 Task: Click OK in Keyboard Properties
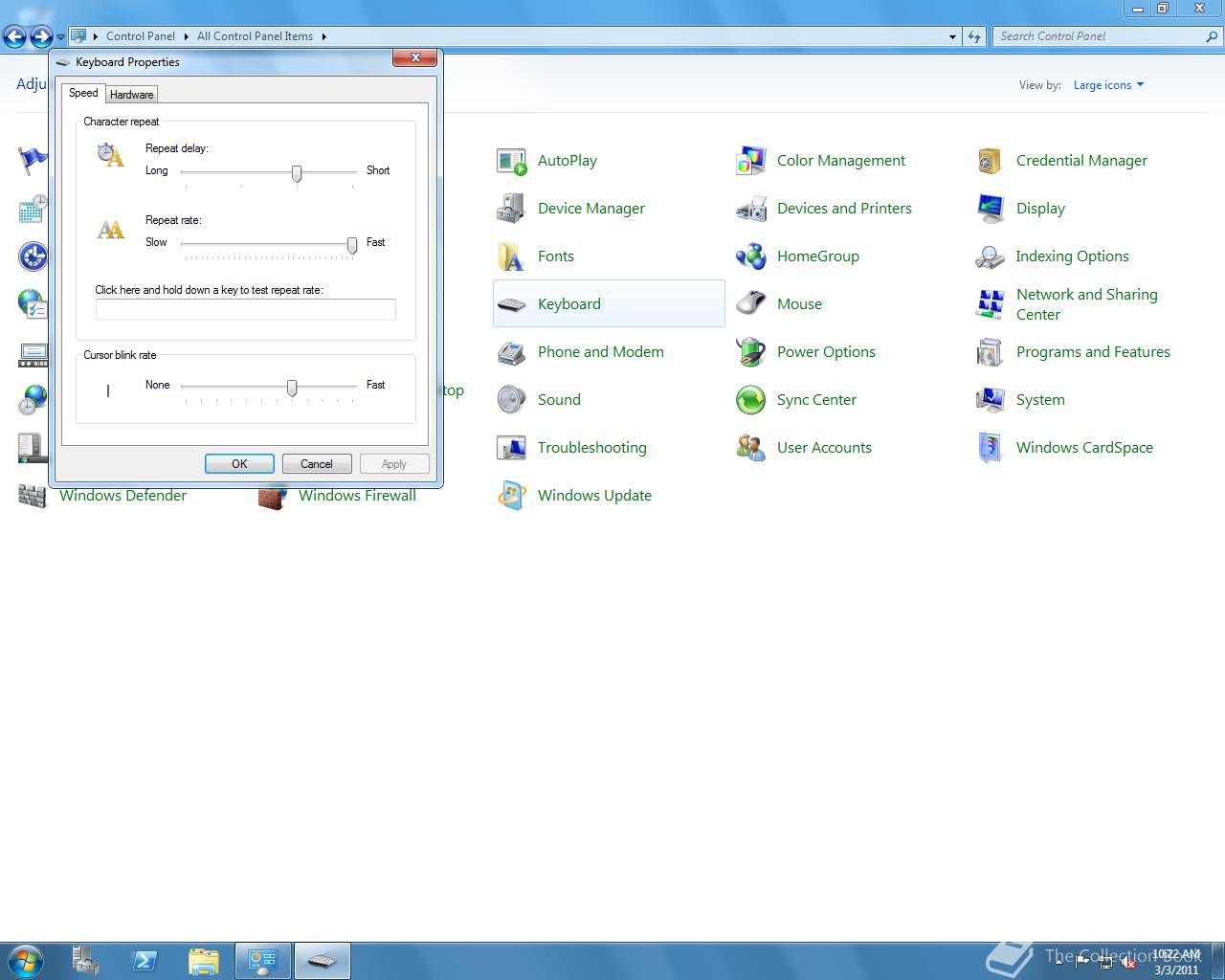tap(239, 464)
